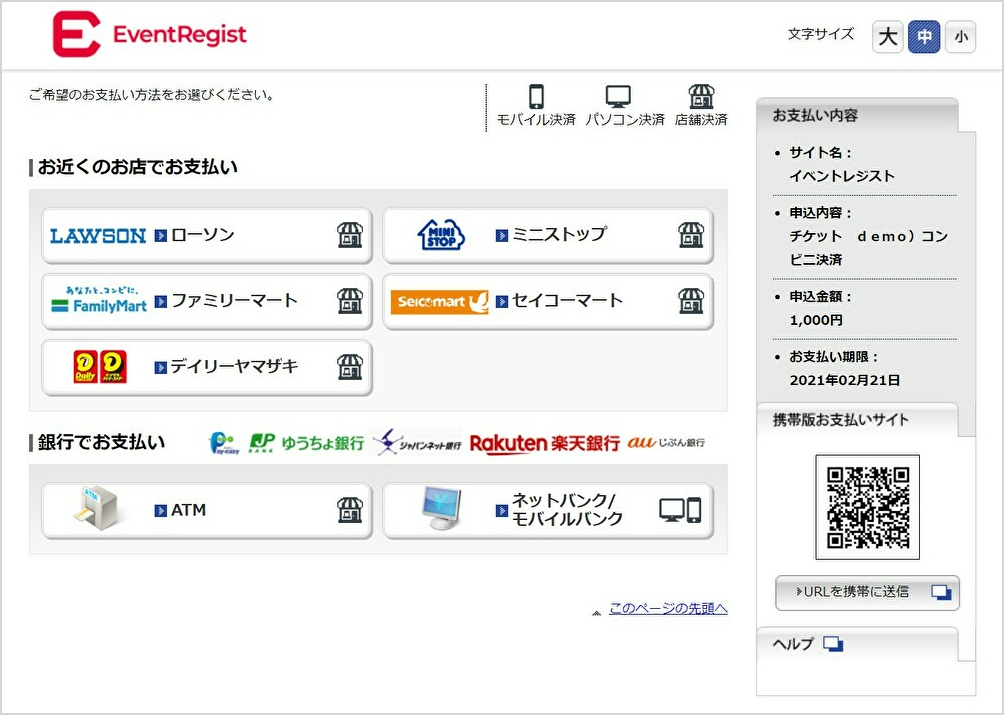Click the イベントレジスト site name text

[842, 176]
